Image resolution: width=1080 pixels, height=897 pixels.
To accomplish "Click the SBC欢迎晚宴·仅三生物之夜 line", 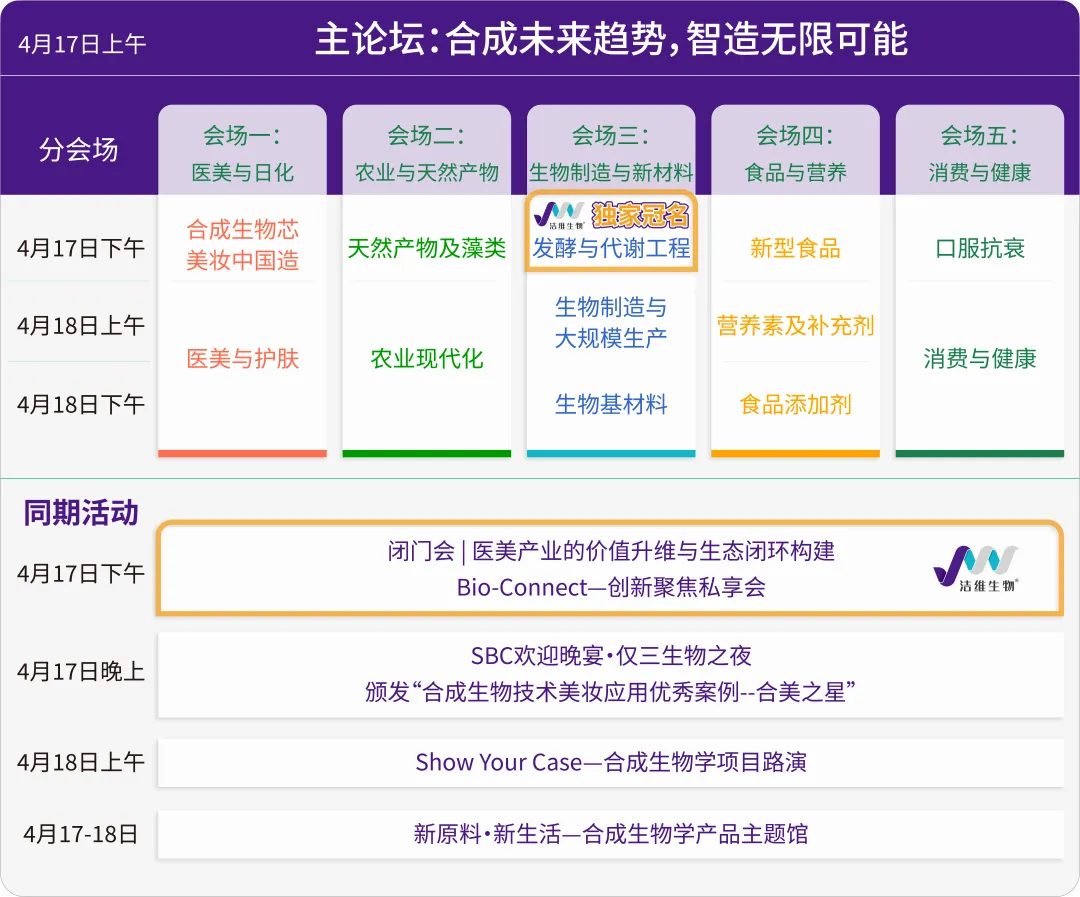I will point(611,656).
